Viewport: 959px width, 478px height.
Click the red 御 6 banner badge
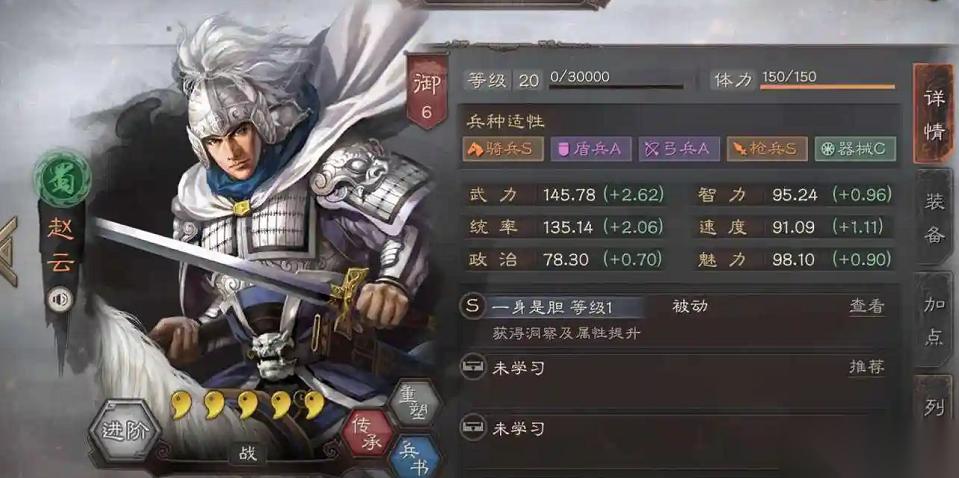tap(427, 90)
